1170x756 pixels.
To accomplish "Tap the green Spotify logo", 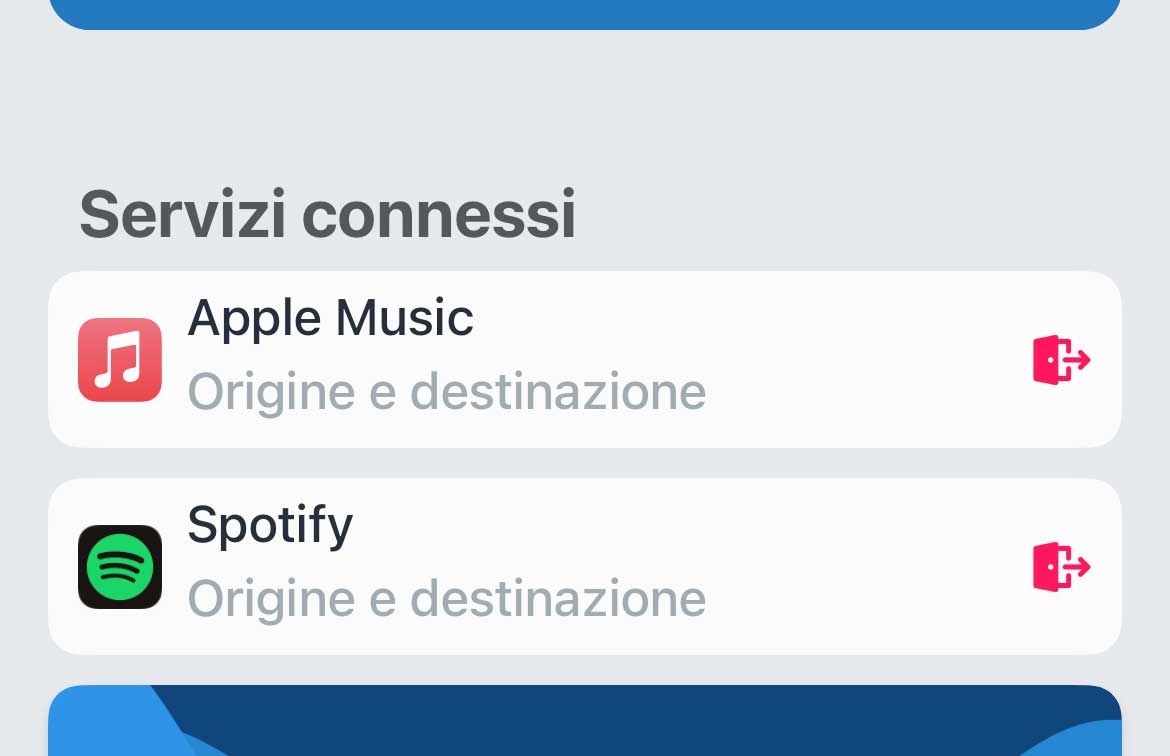I will coord(120,568).
